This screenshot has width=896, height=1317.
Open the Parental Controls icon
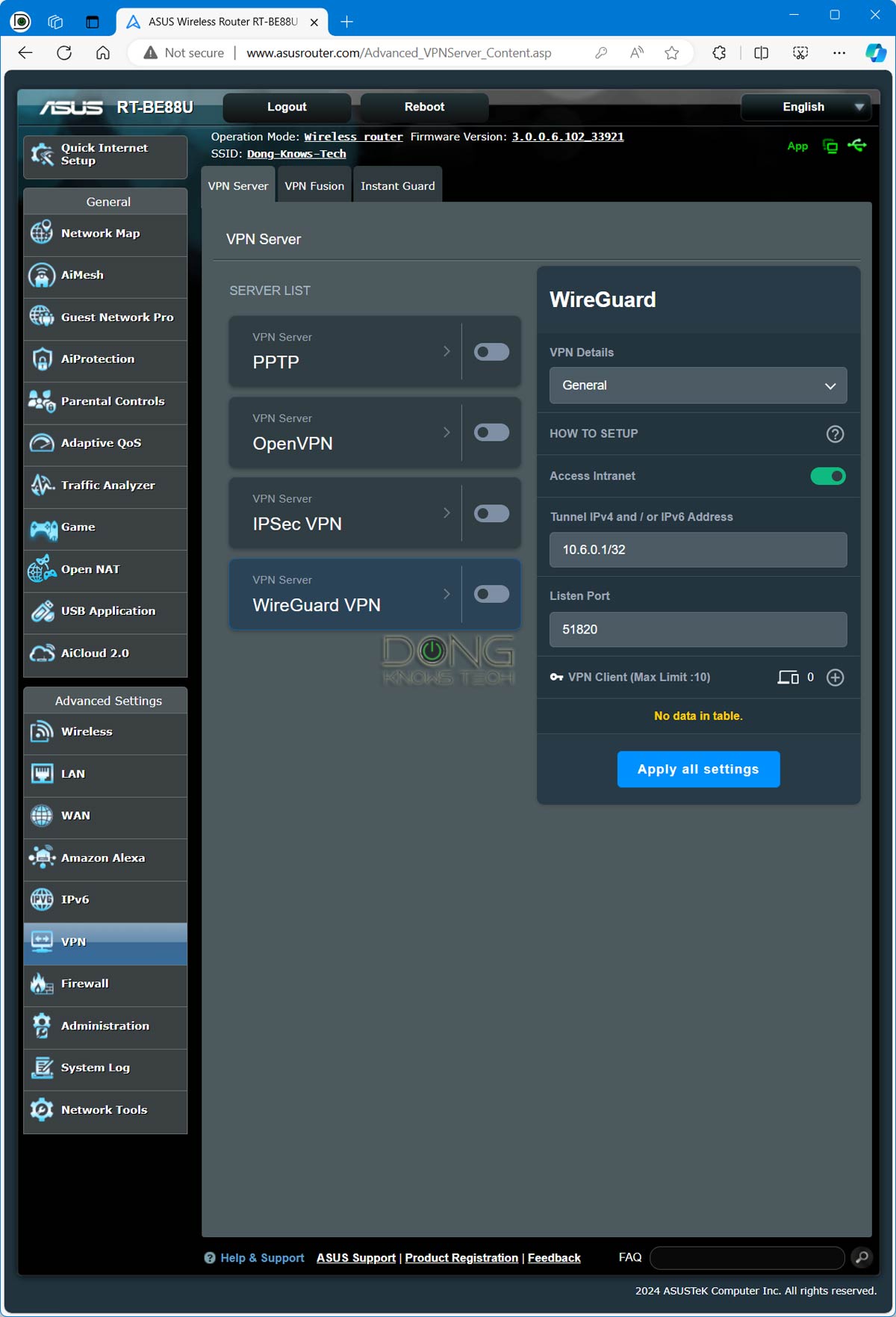[42, 401]
